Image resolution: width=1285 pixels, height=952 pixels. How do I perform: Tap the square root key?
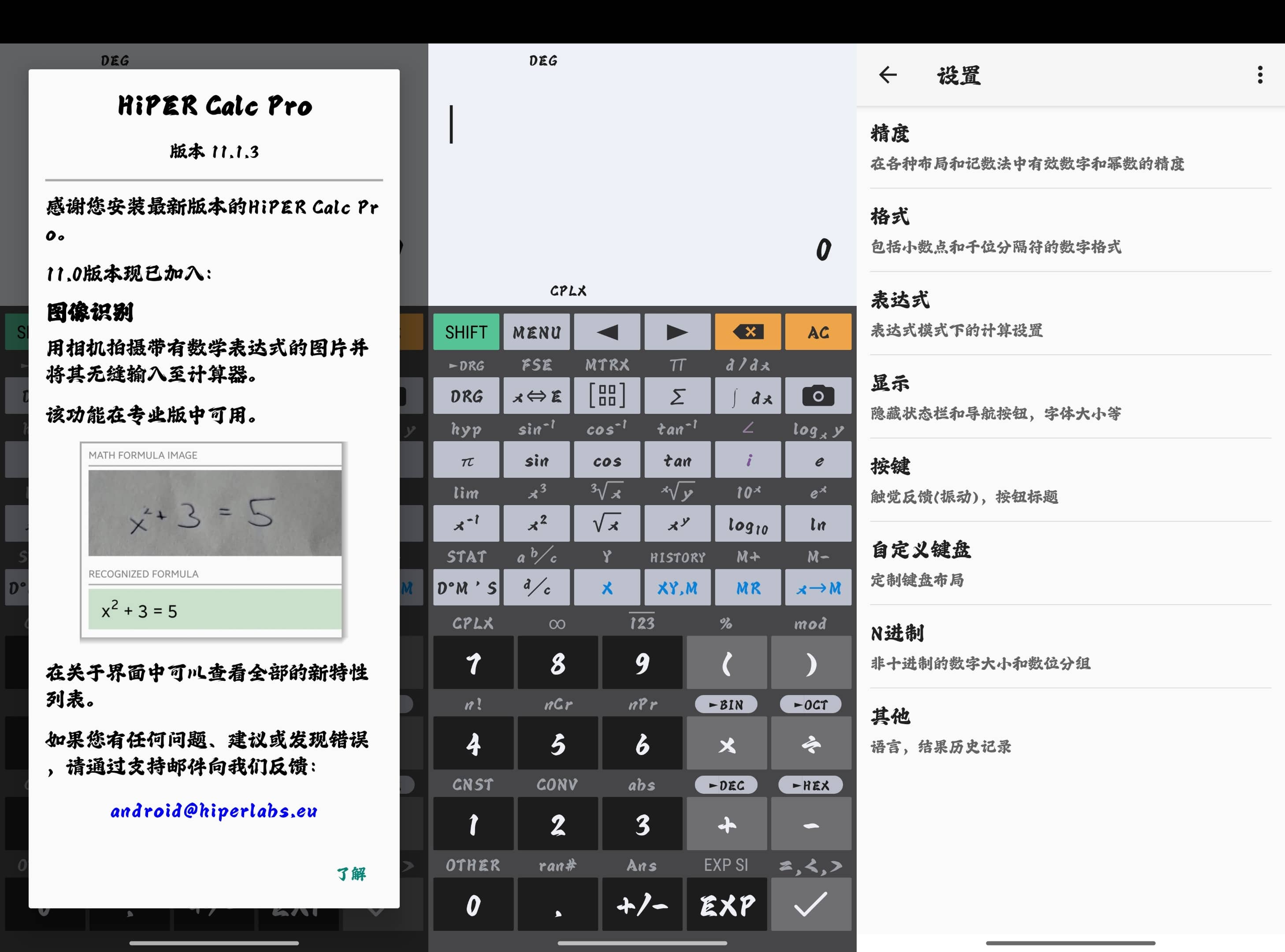pos(607,524)
